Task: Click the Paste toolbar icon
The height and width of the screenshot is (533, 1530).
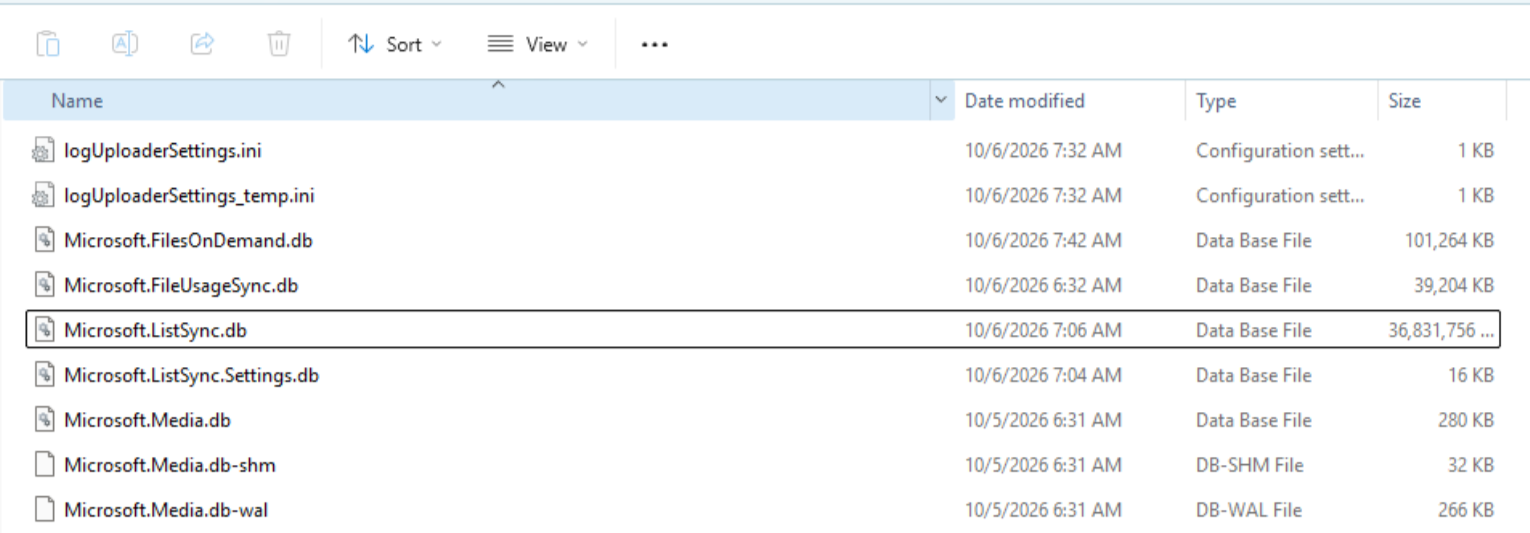Action: (x=48, y=44)
